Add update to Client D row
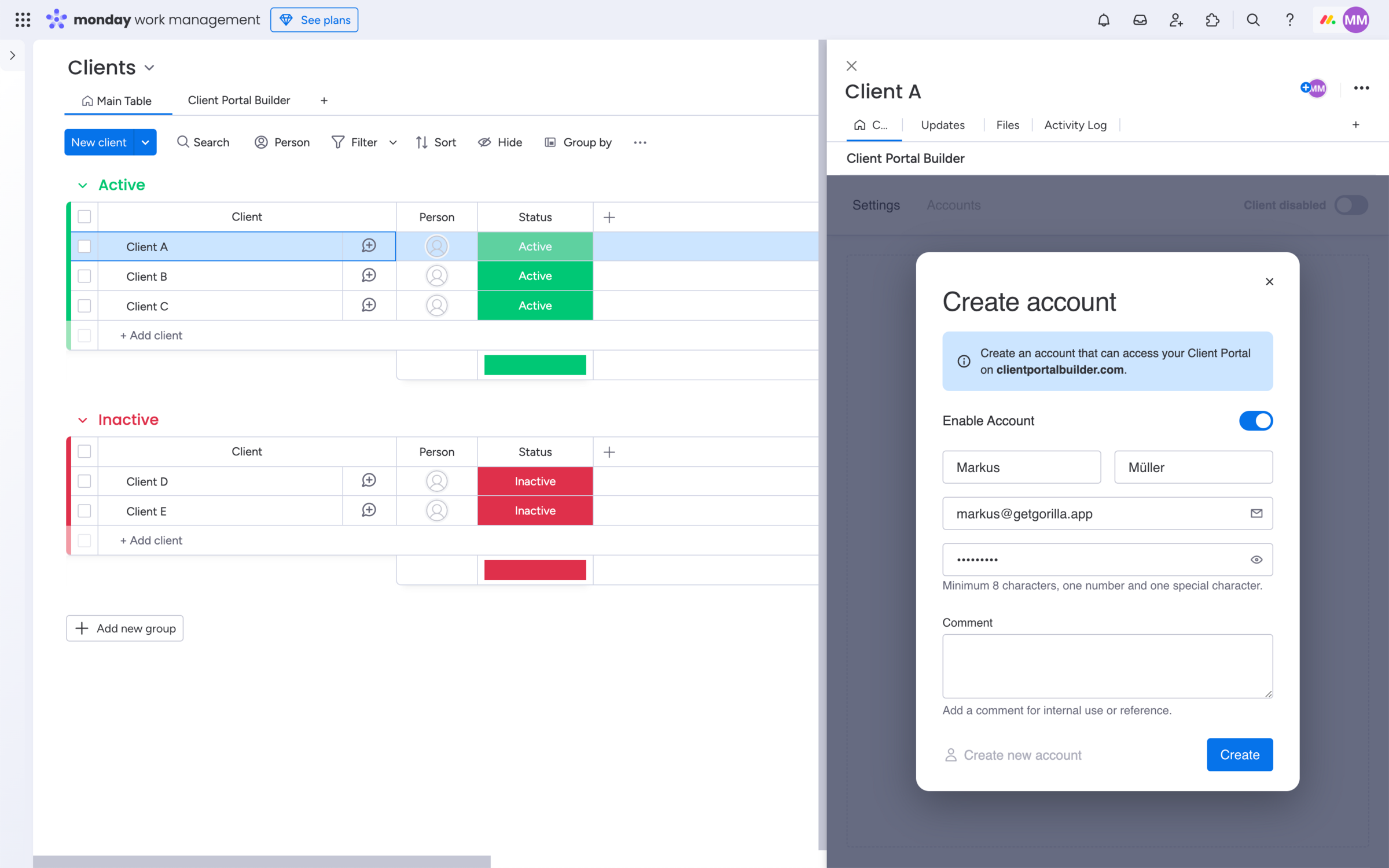 click(369, 480)
